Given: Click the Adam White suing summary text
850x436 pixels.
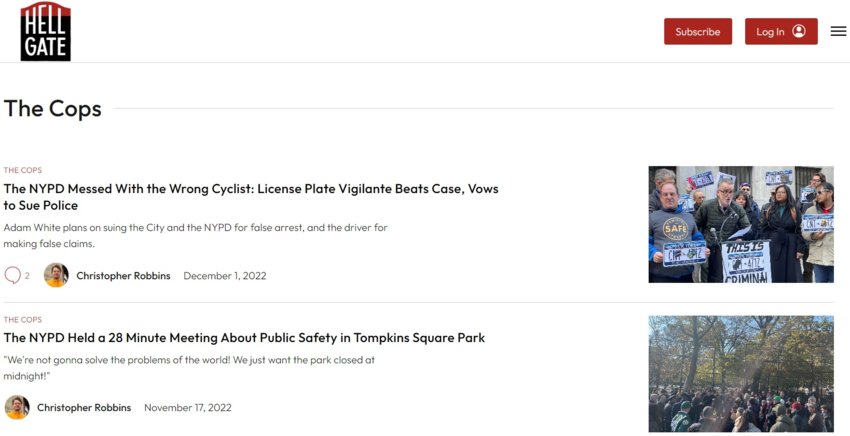Looking at the screenshot, I should coord(195,235).
